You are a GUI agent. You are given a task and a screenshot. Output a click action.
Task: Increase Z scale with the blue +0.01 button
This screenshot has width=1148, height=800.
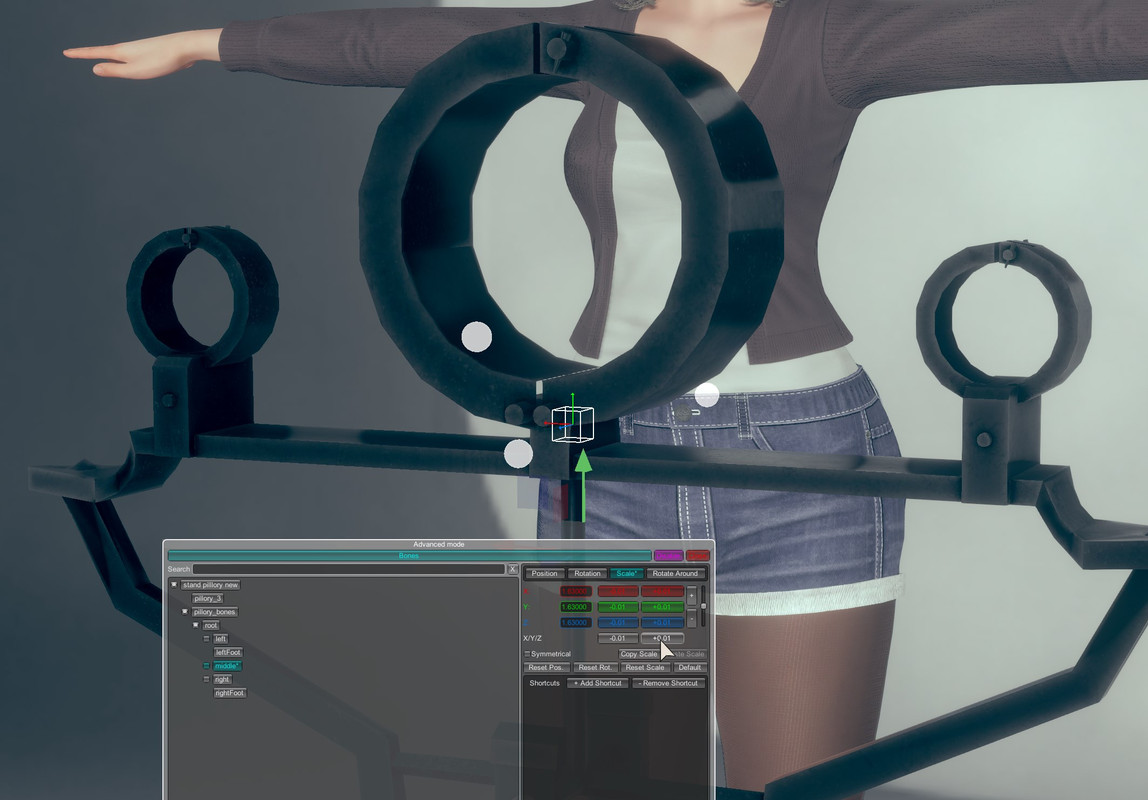pyautogui.click(x=662, y=623)
